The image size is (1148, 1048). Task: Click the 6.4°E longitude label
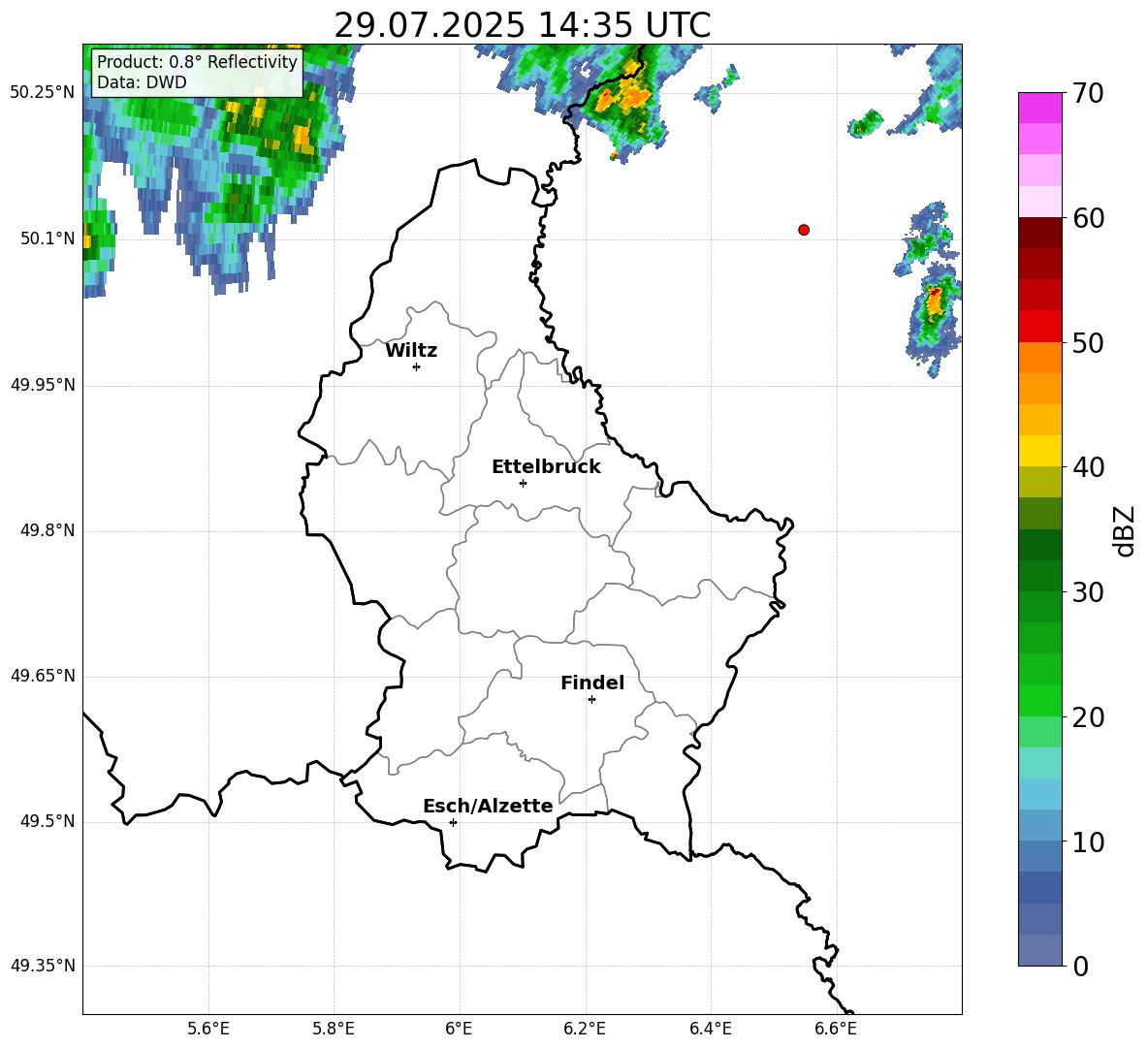pyautogui.click(x=710, y=1029)
